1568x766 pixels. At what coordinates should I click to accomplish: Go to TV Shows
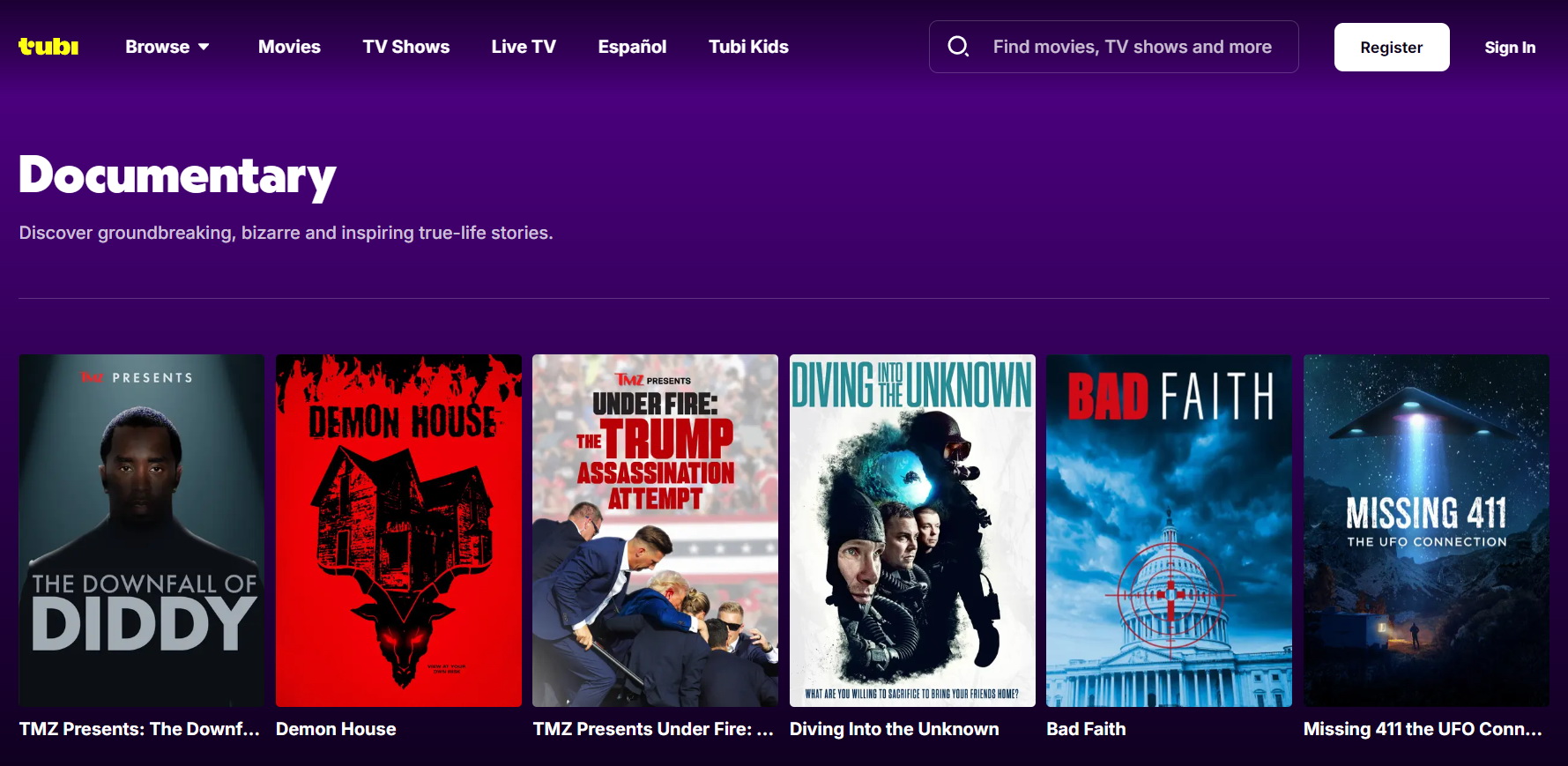coord(406,47)
